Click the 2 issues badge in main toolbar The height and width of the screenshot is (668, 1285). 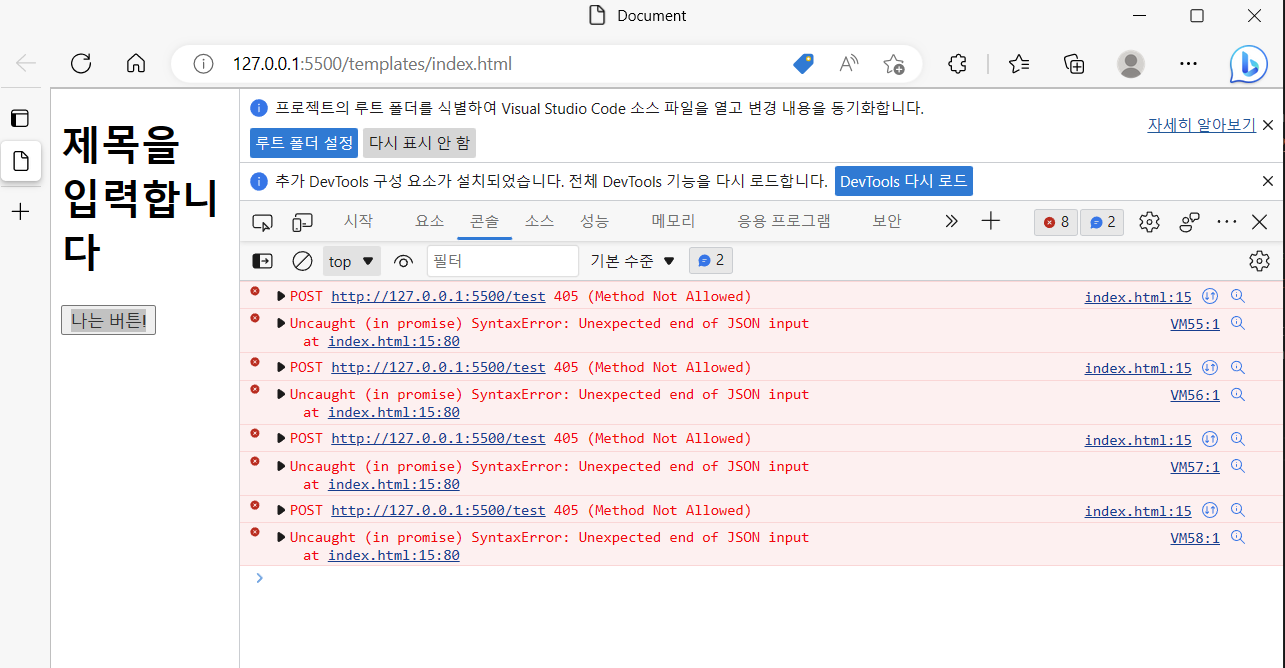point(1102,222)
